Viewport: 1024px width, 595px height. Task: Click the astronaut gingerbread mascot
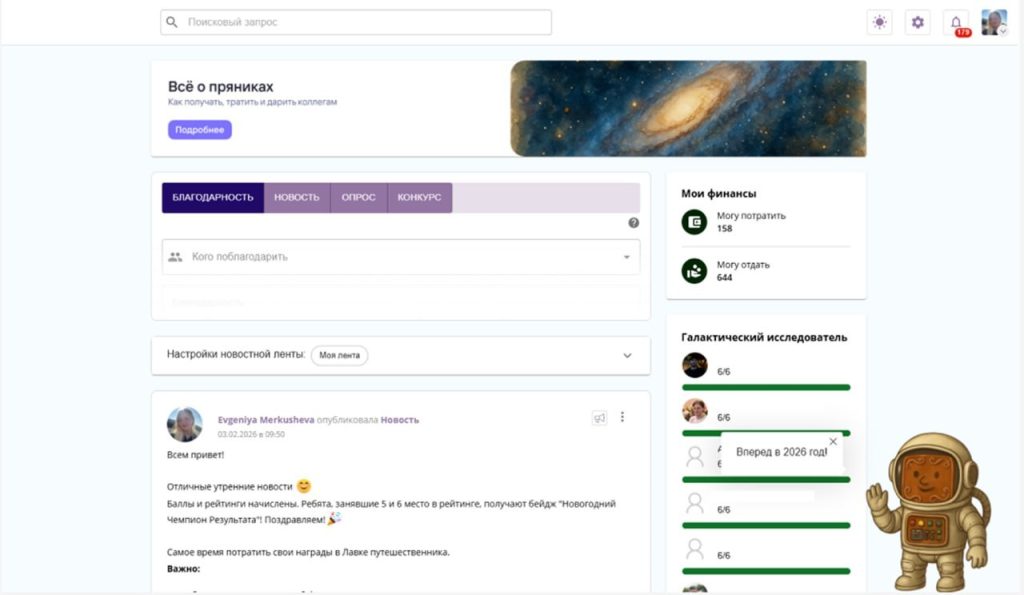tap(930, 513)
